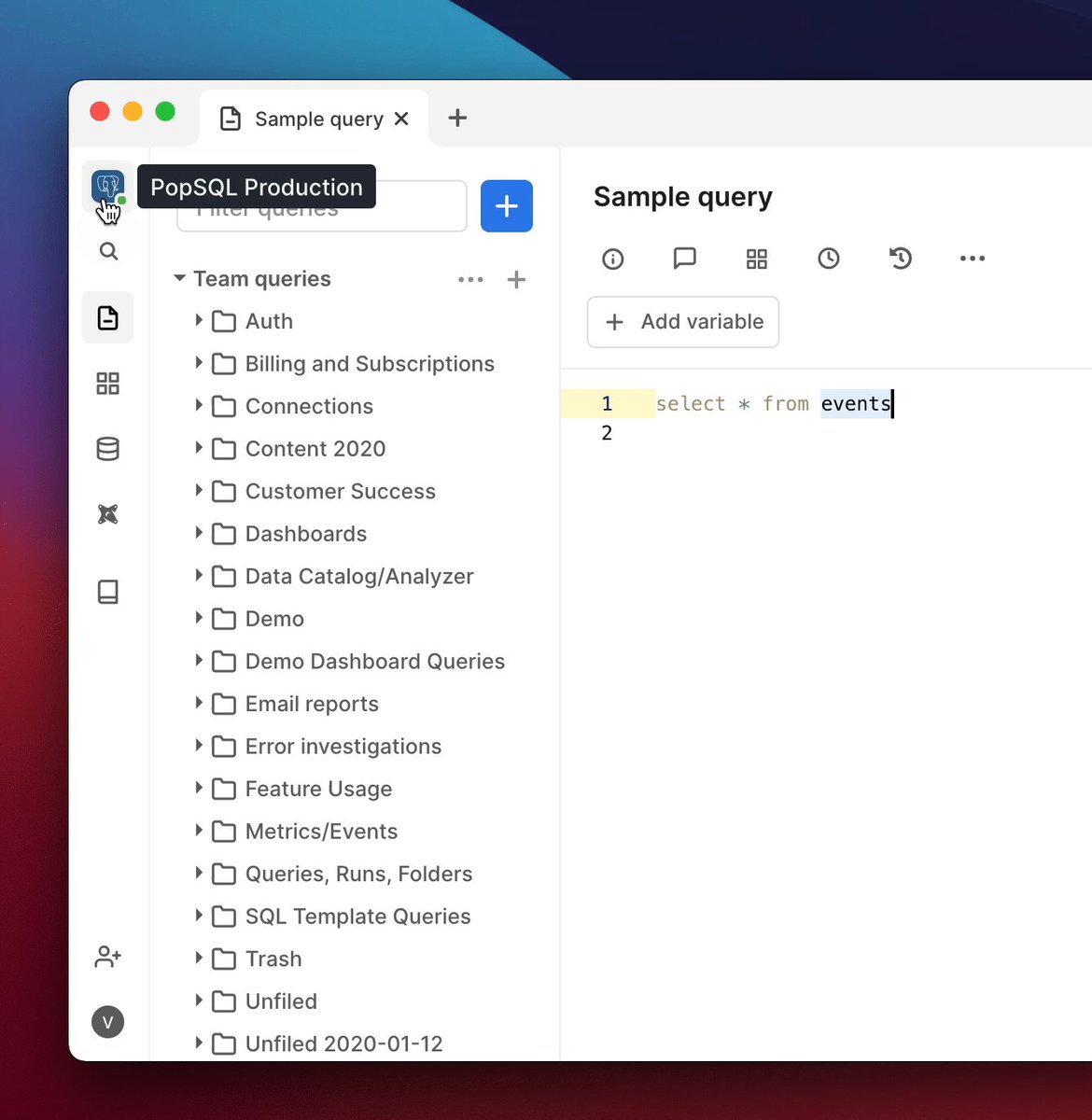This screenshot has width=1092, height=1120.
Task: Expand Demo Dashboard Queries folder arrow
Action: point(199,660)
